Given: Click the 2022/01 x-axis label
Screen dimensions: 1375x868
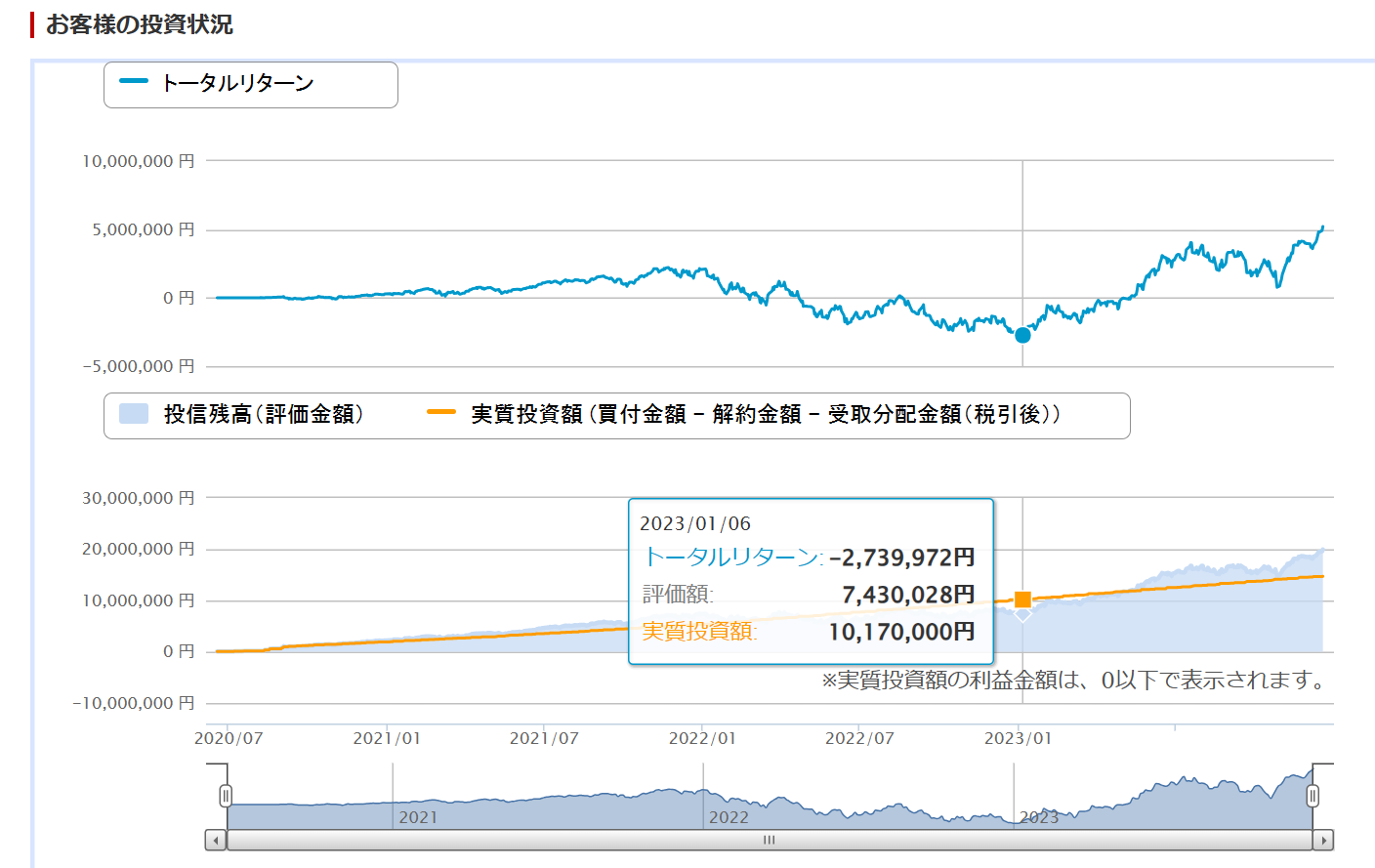Looking at the screenshot, I should pyautogui.click(x=702, y=738).
